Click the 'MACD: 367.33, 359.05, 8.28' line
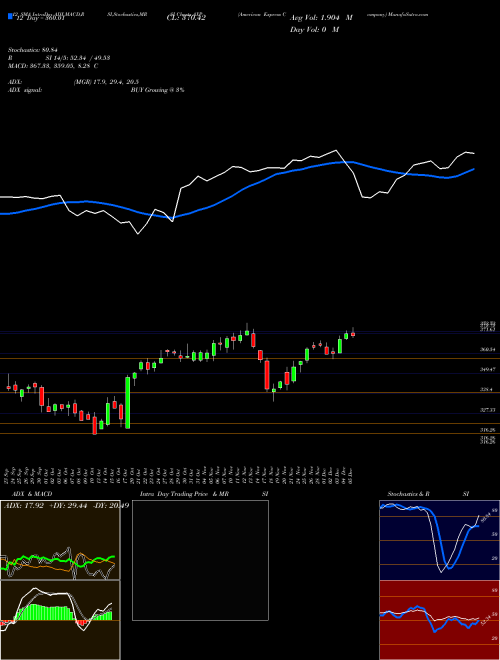 (x=53, y=66)
